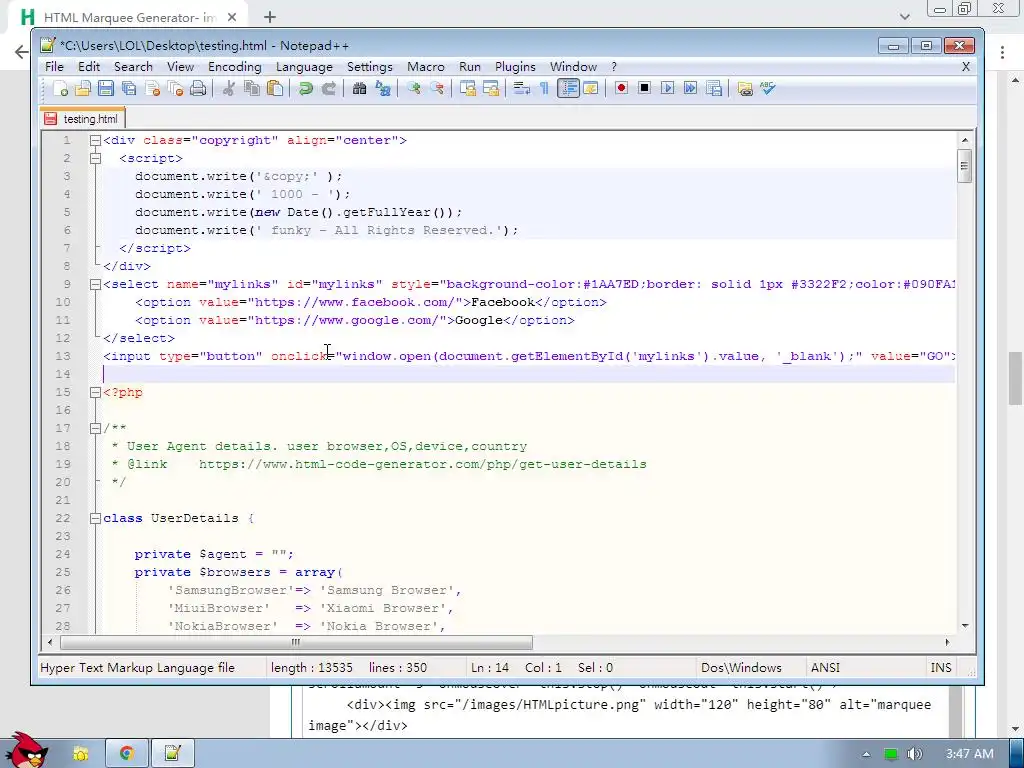Screen dimensions: 1024x768
Task: Click the editor scroll-down arrow
Action: coord(965,626)
